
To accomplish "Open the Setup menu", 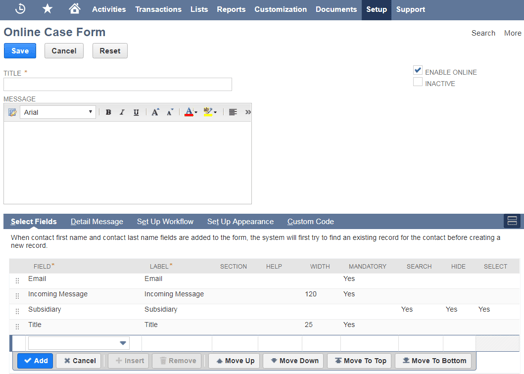I will point(376,9).
